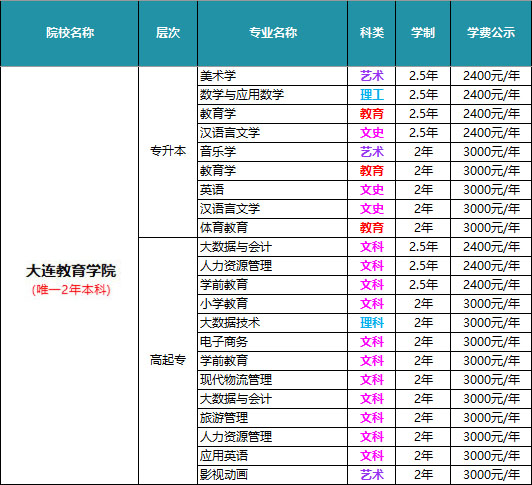
Task: Select 3000元/年 in the 小学教育 row
Action: click(x=491, y=303)
